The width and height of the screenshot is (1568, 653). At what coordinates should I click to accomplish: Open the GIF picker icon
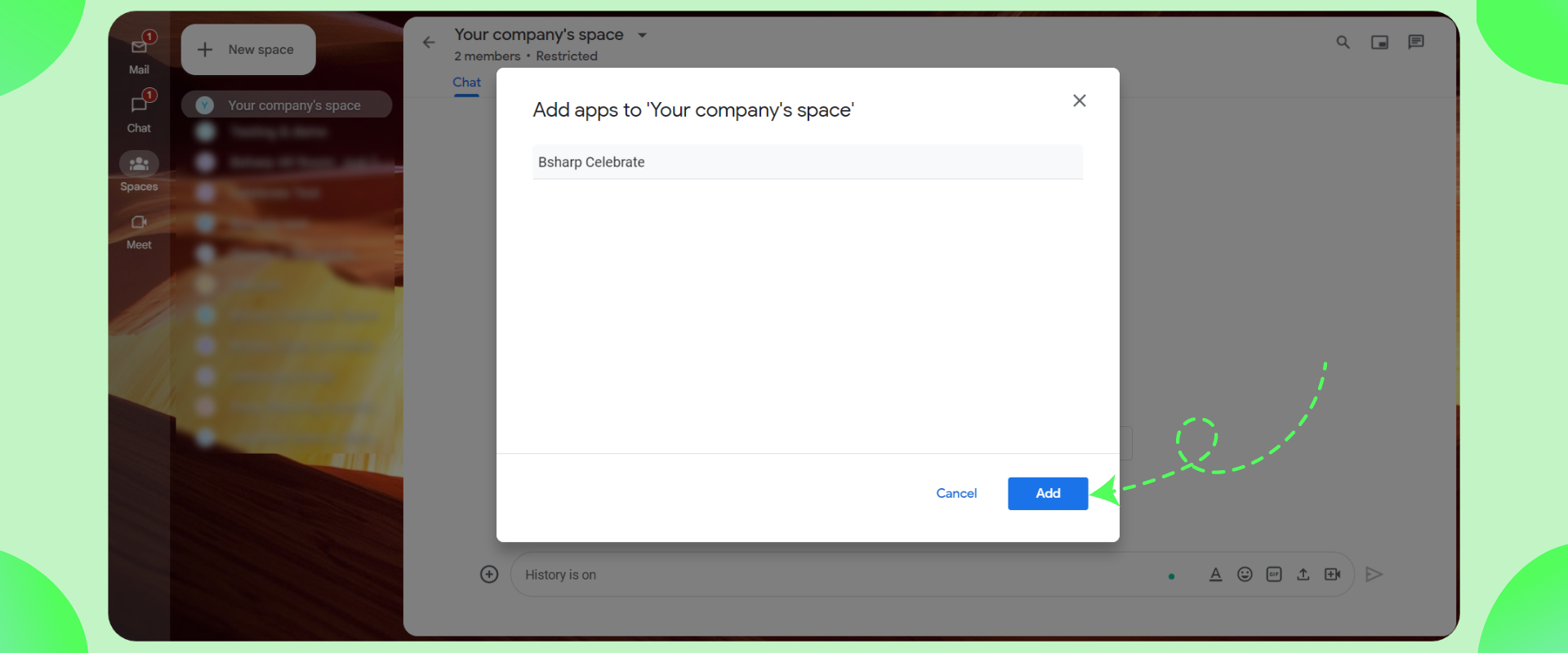coord(1274,575)
